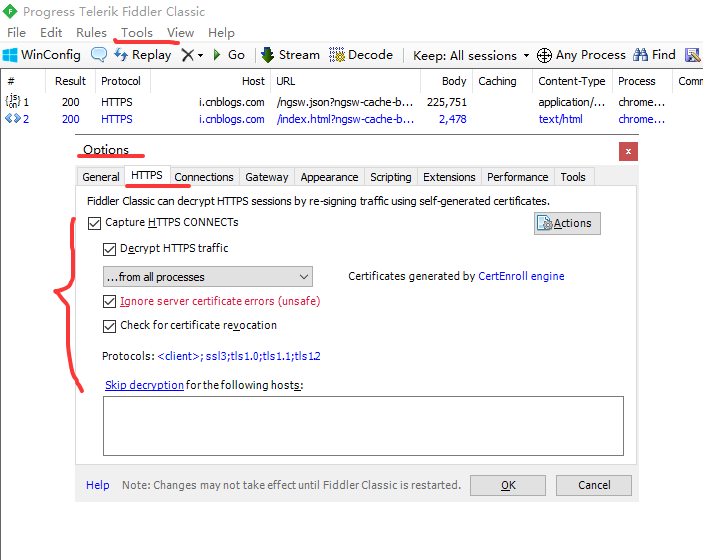Screen dimensions: 703x560
Task: Switch to the Extensions tab
Action: [449, 177]
